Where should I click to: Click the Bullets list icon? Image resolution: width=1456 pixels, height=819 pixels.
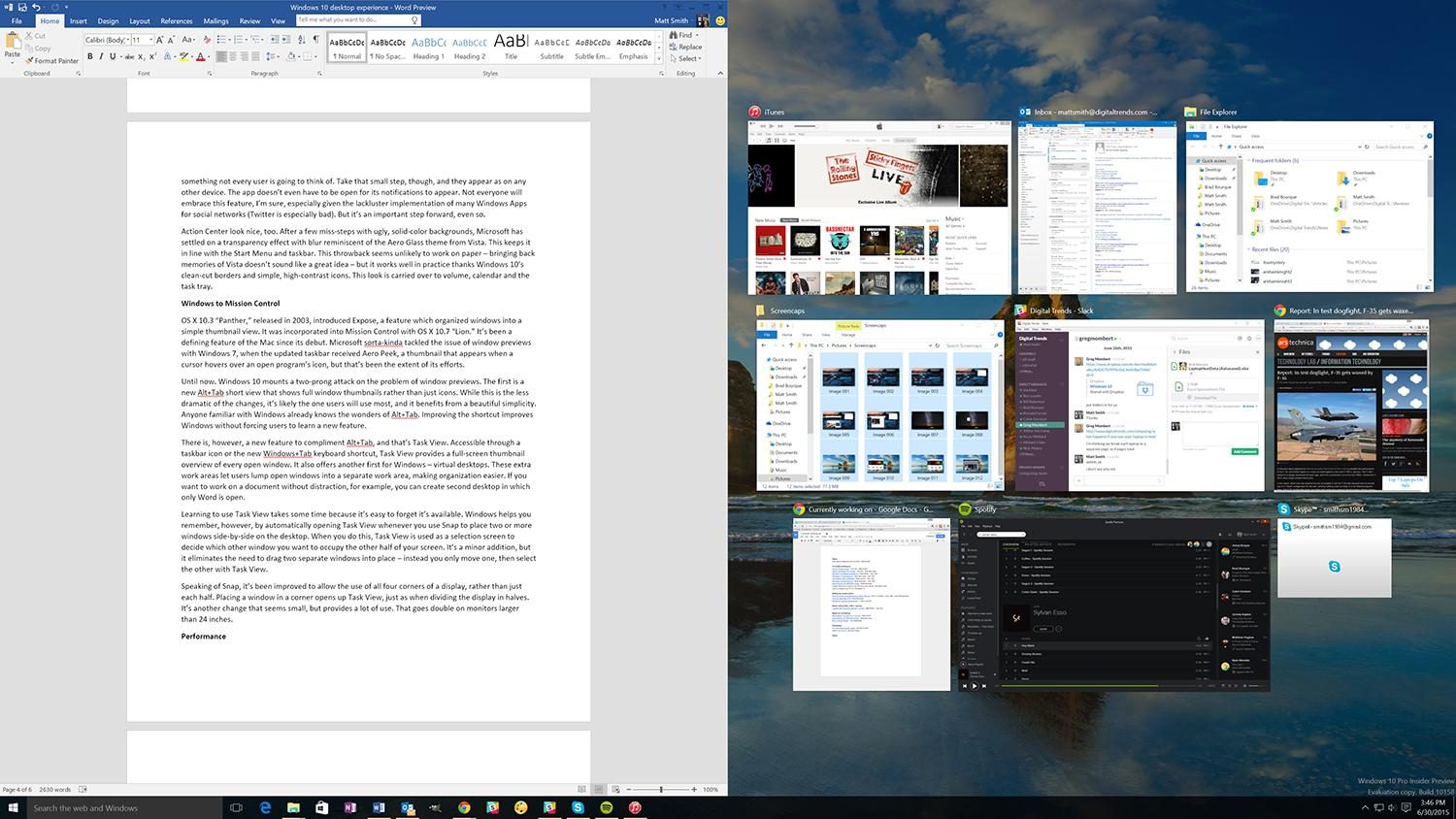pyautogui.click(x=221, y=39)
